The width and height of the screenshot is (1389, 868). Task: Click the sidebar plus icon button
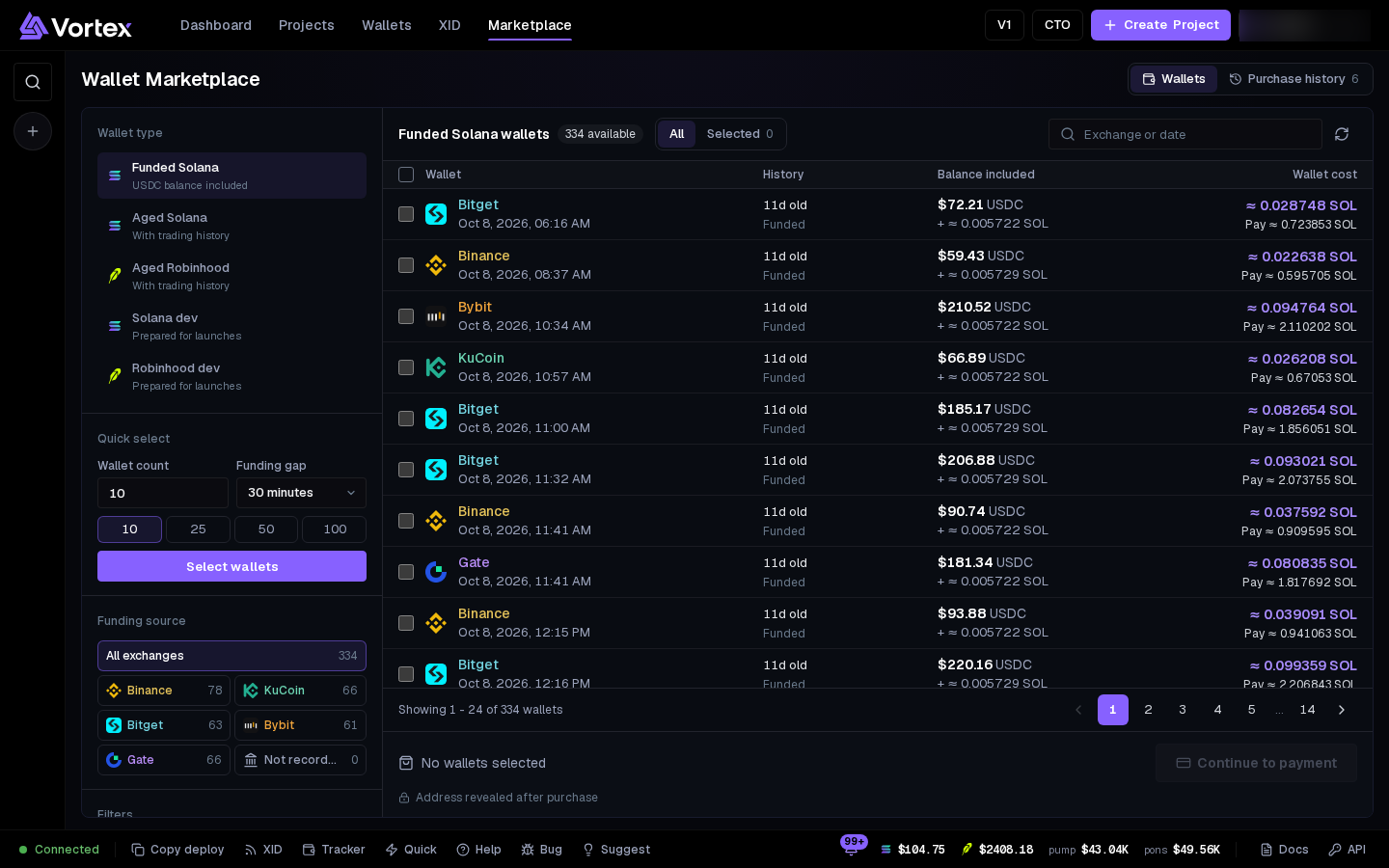coord(33,131)
